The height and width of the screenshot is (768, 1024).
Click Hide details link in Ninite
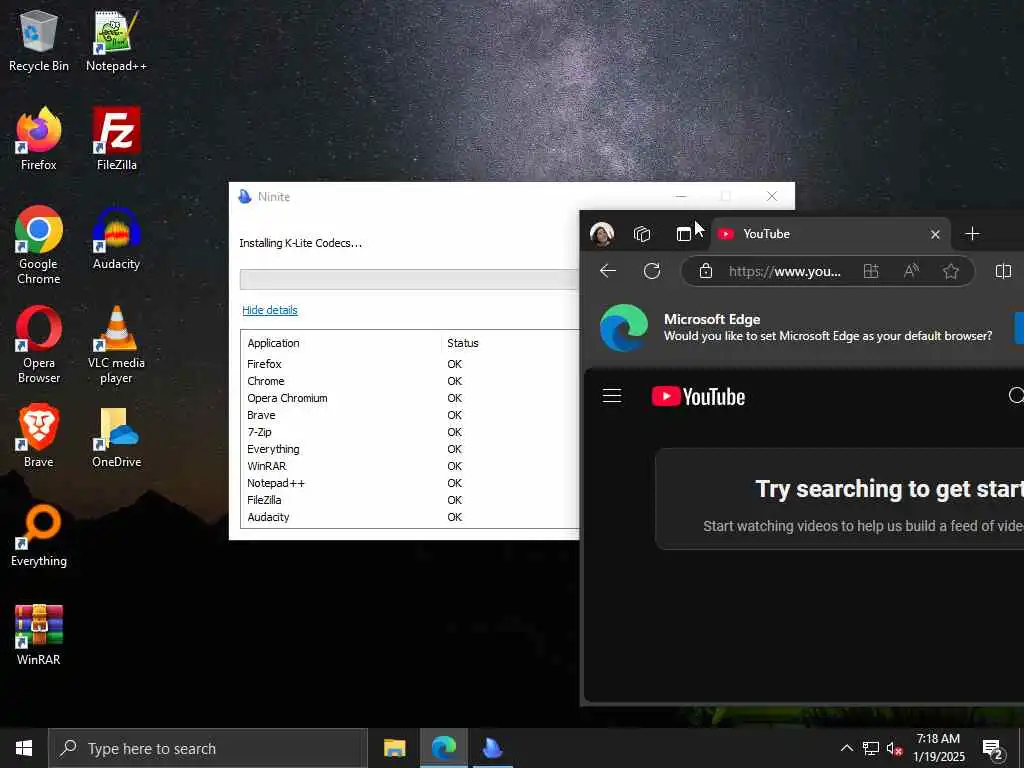click(x=270, y=310)
